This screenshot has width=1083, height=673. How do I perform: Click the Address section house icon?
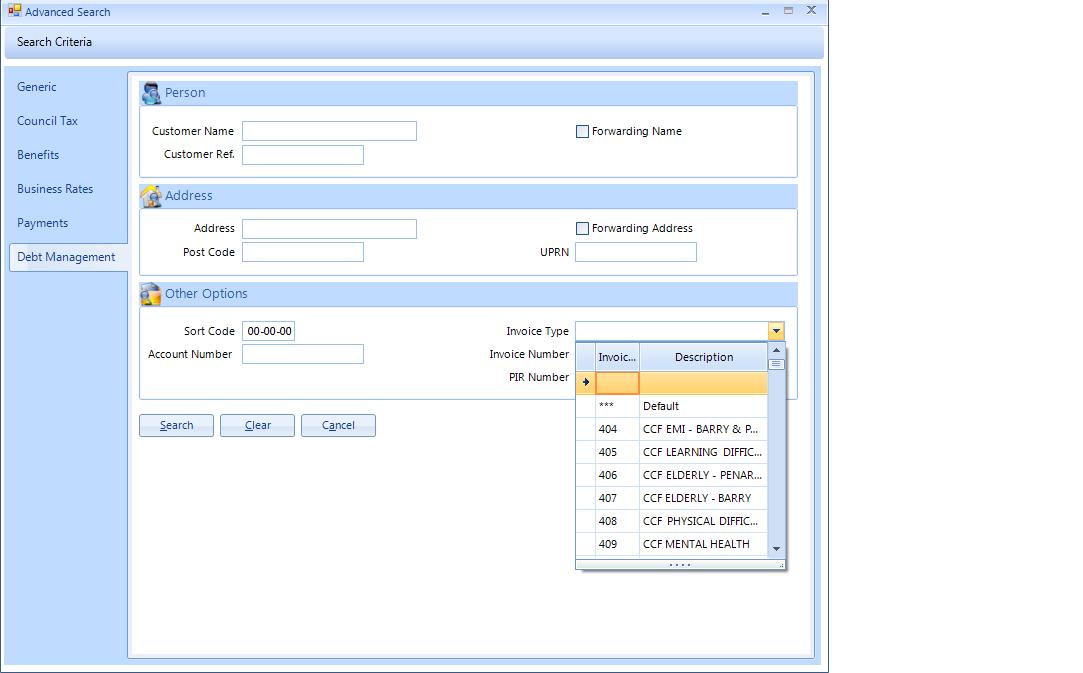(x=151, y=196)
